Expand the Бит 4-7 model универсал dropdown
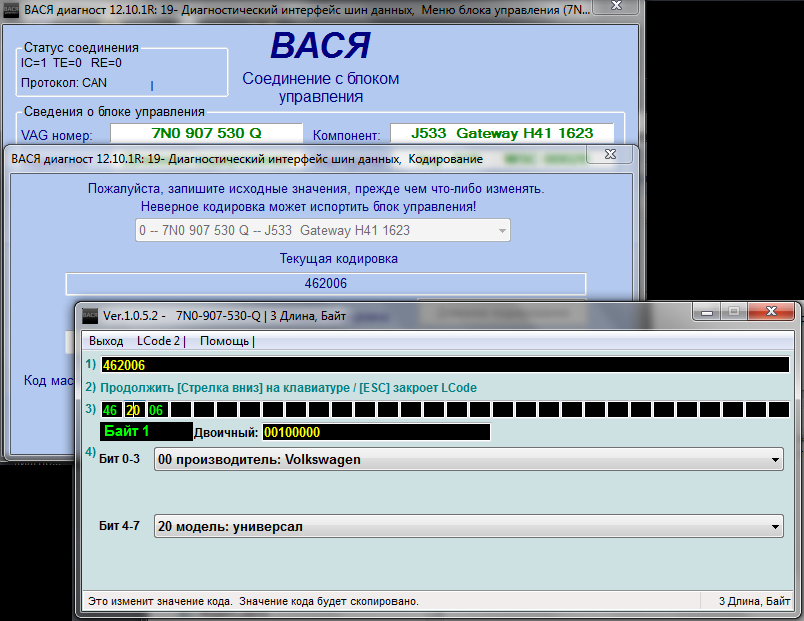The width and height of the screenshot is (804, 621). pyautogui.click(x=468, y=526)
